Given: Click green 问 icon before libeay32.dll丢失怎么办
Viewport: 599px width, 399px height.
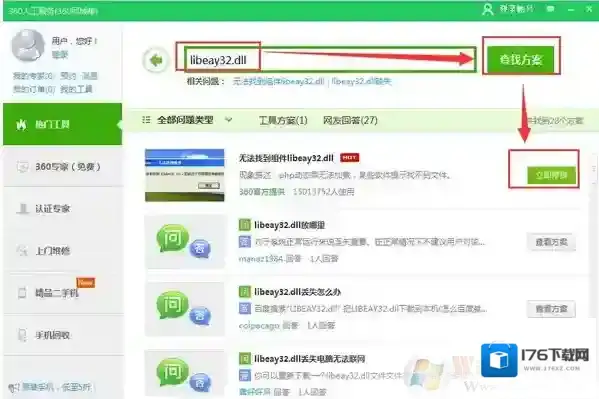Looking at the screenshot, I should (x=244, y=292).
